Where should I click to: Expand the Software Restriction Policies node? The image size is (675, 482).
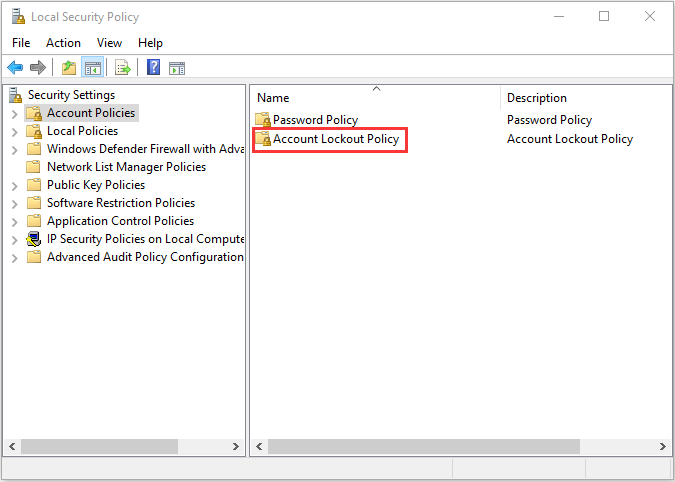pyautogui.click(x=15, y=204)
